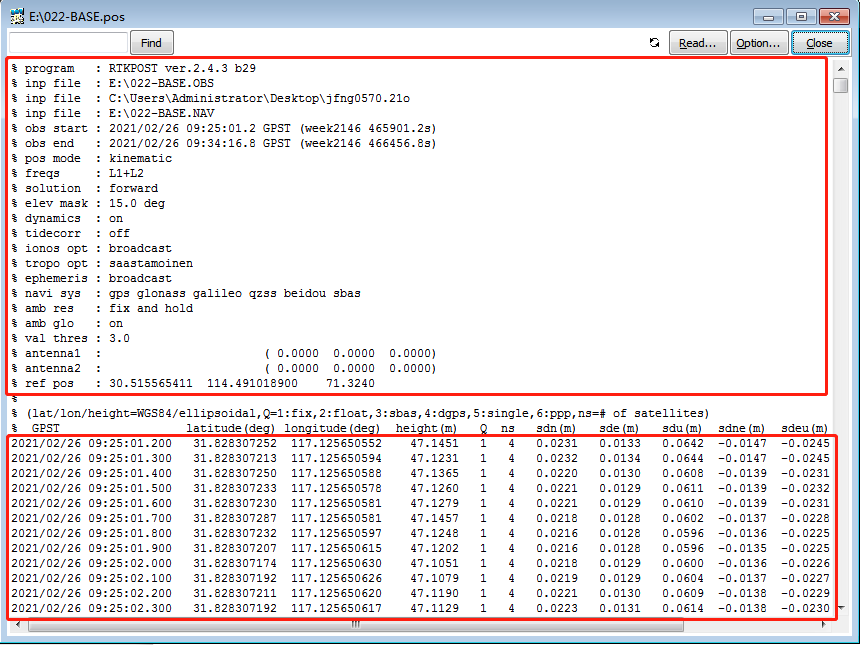Click the horizontal scrollbar right arrow
Viewport: 860px width, 645px height.
[823, 625]
